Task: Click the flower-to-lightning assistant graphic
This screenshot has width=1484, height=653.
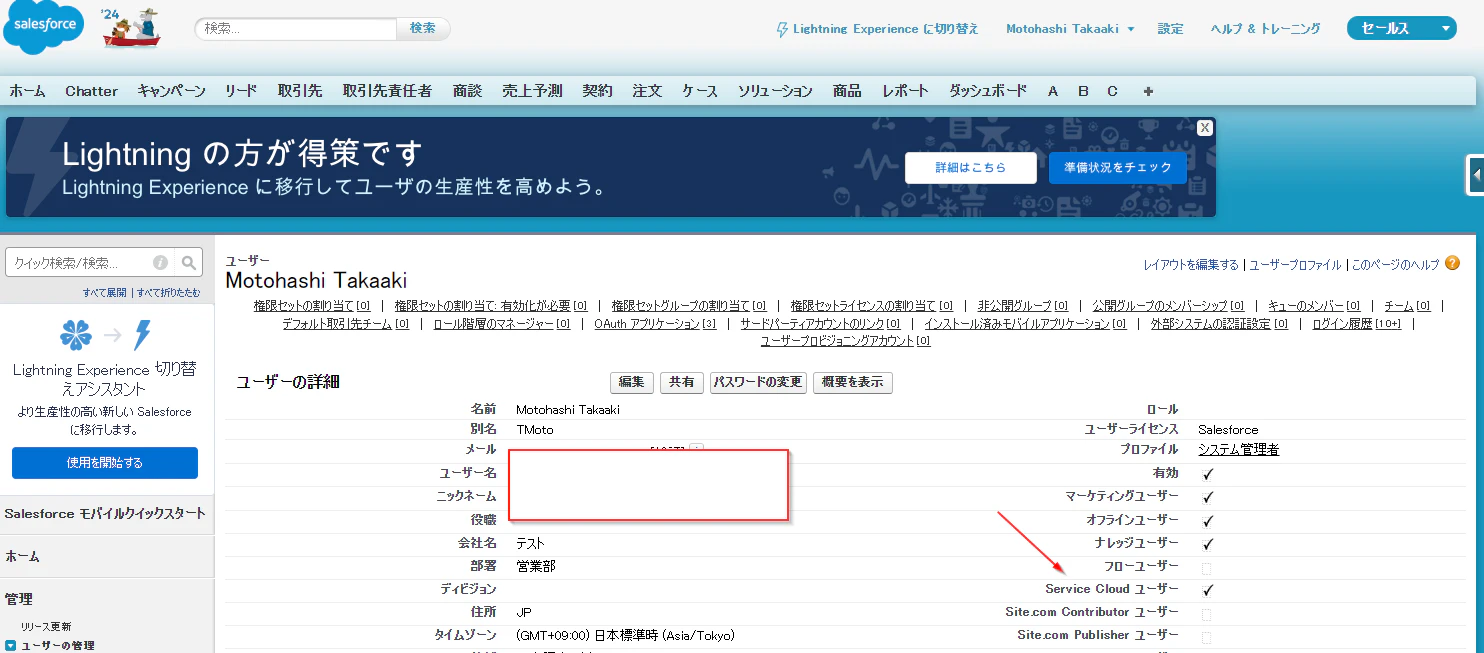Action: click(x=105, y=335)
